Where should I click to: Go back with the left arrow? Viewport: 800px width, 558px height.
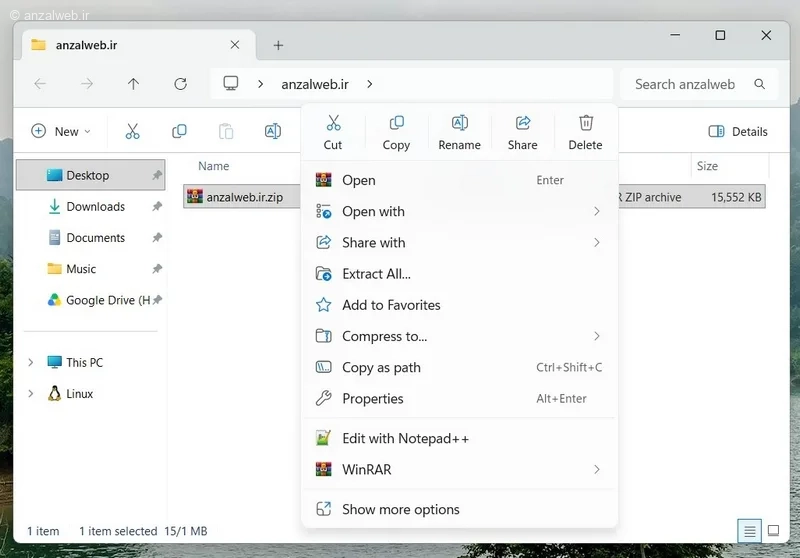40,84
